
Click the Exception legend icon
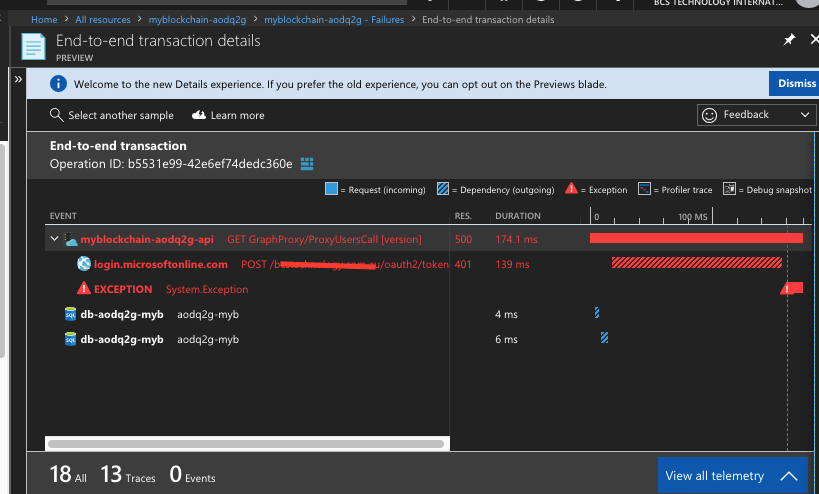[x=571, y=188]
